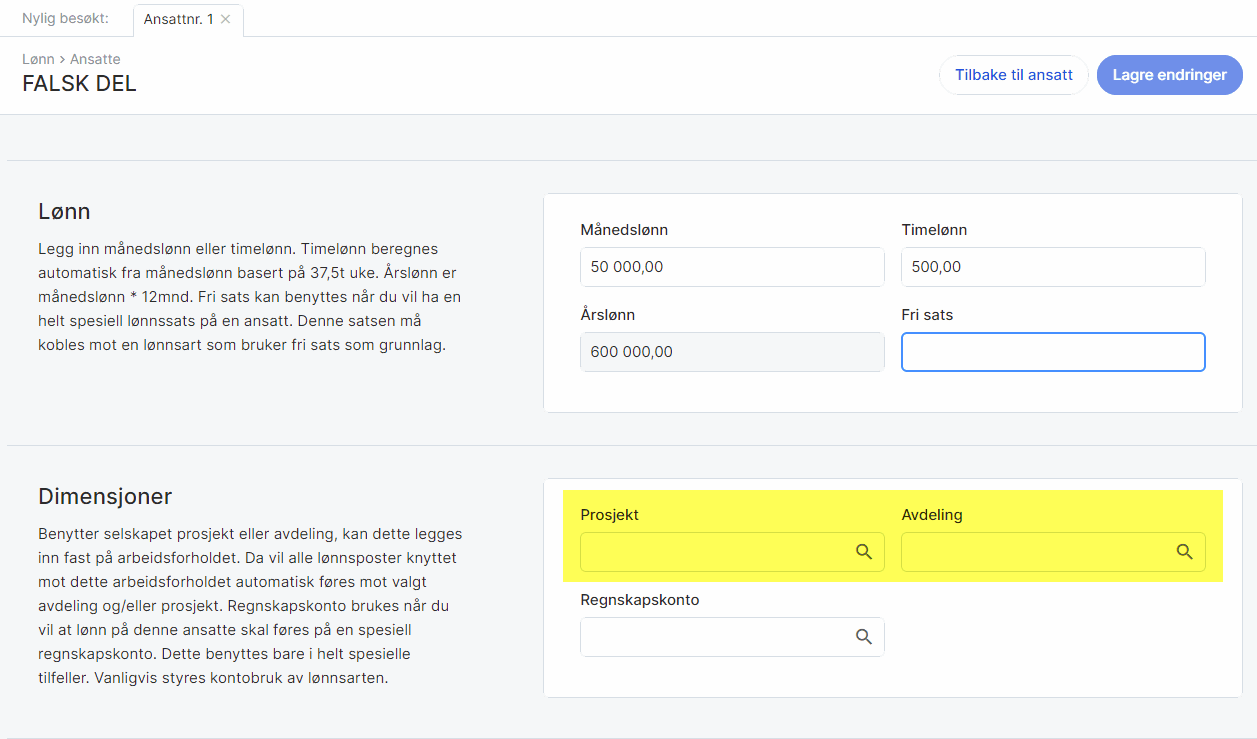This screenshot has width=1257, height=739.
Task: Save with the Lagre endringer button
Action: (x=1169, y=75)
